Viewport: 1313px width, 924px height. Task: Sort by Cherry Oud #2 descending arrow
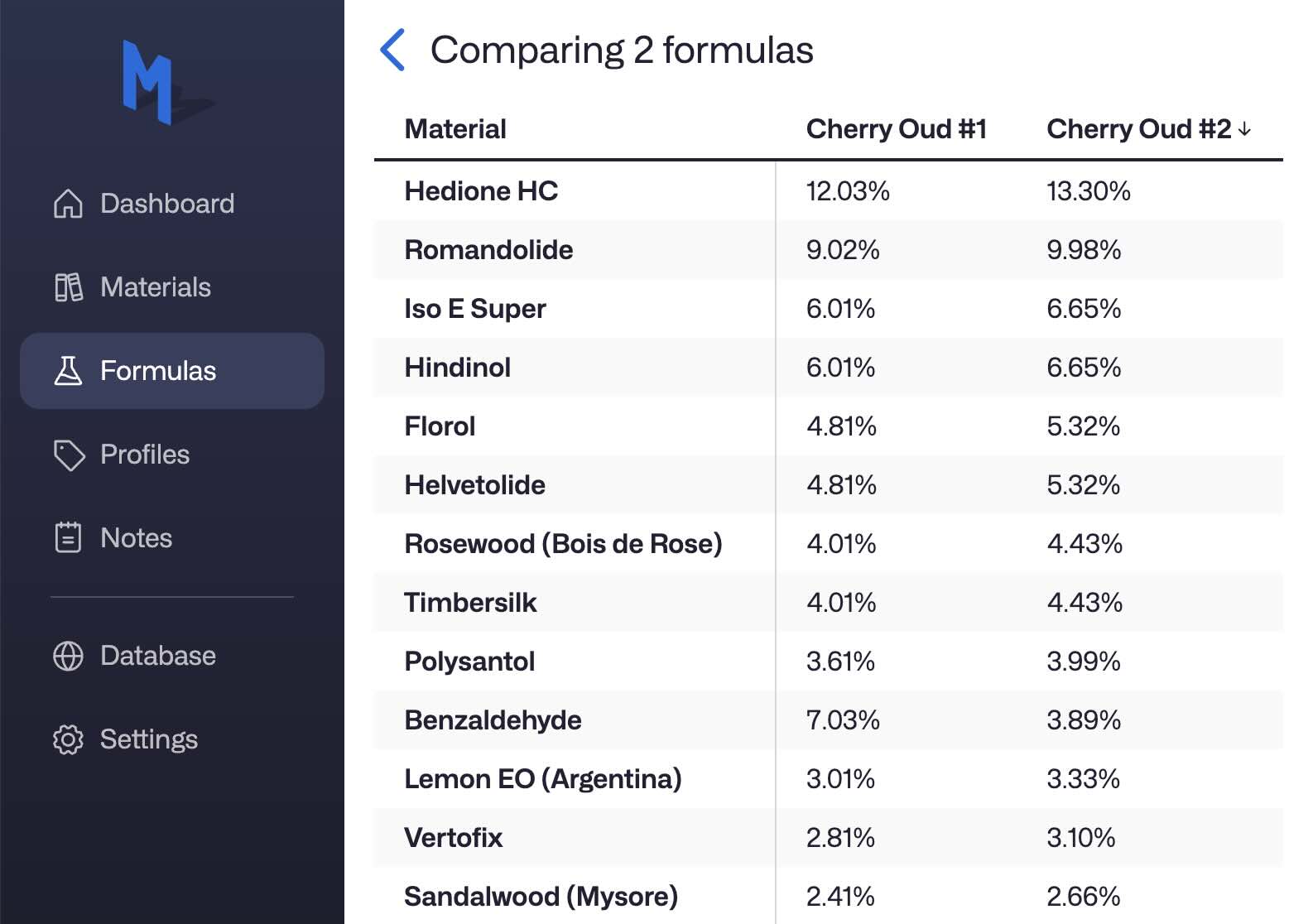1245,130
